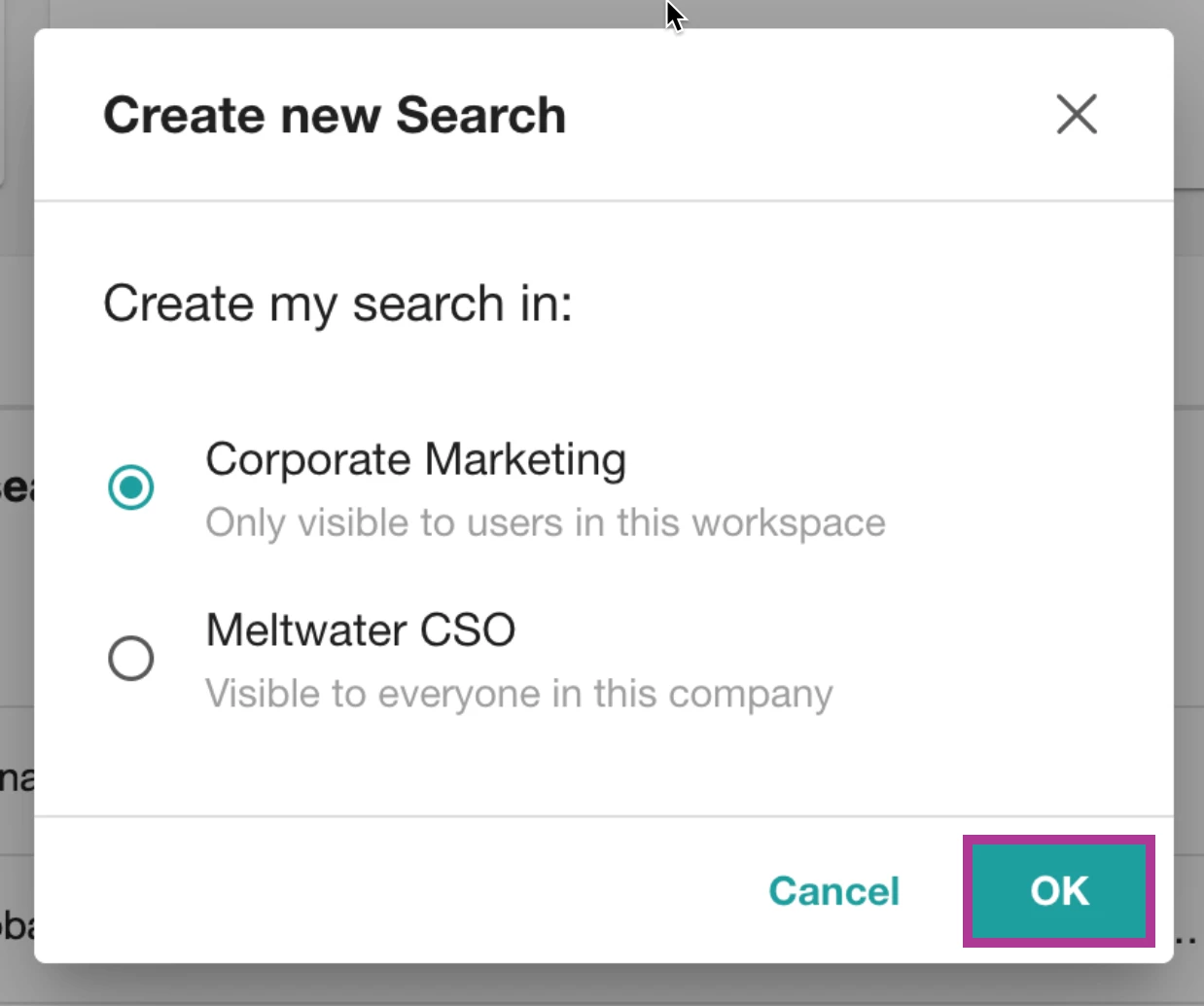The height and width of the screenshot is (1006, 1204).
Task: Choose the Meltwater CSO radio button
Action: 131,659
